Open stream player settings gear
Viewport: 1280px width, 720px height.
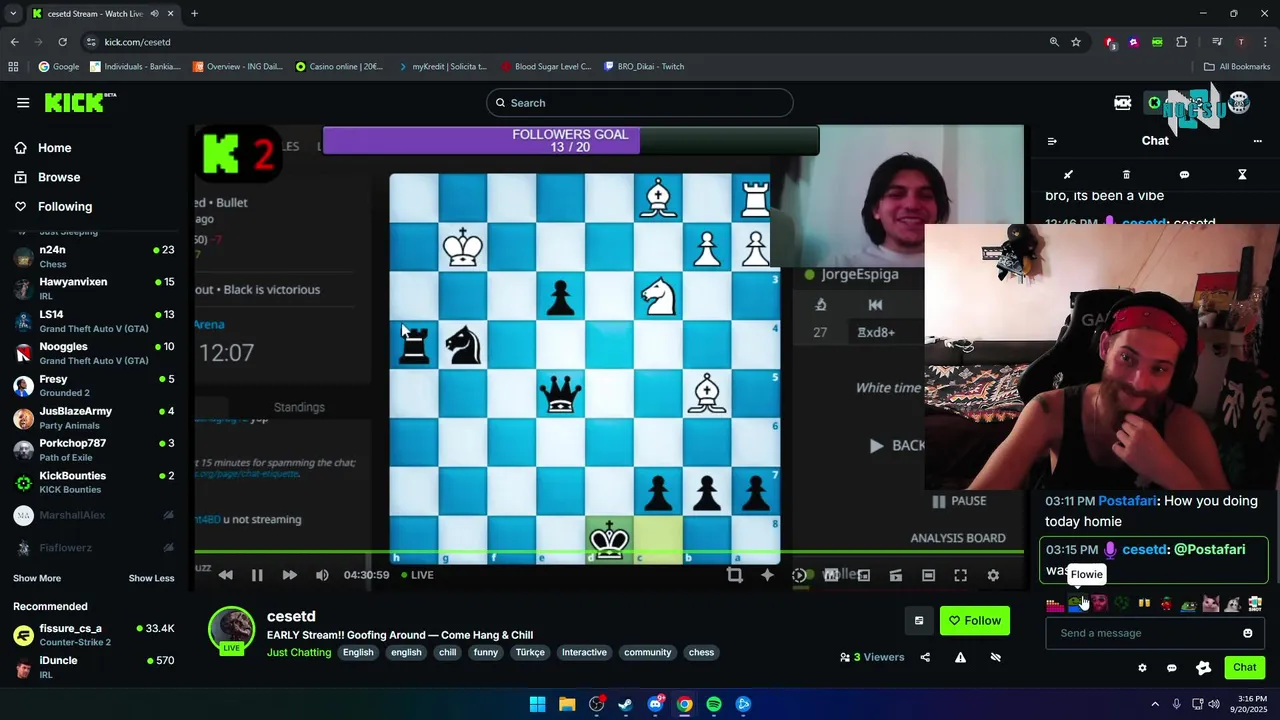(x=993, y=575)
